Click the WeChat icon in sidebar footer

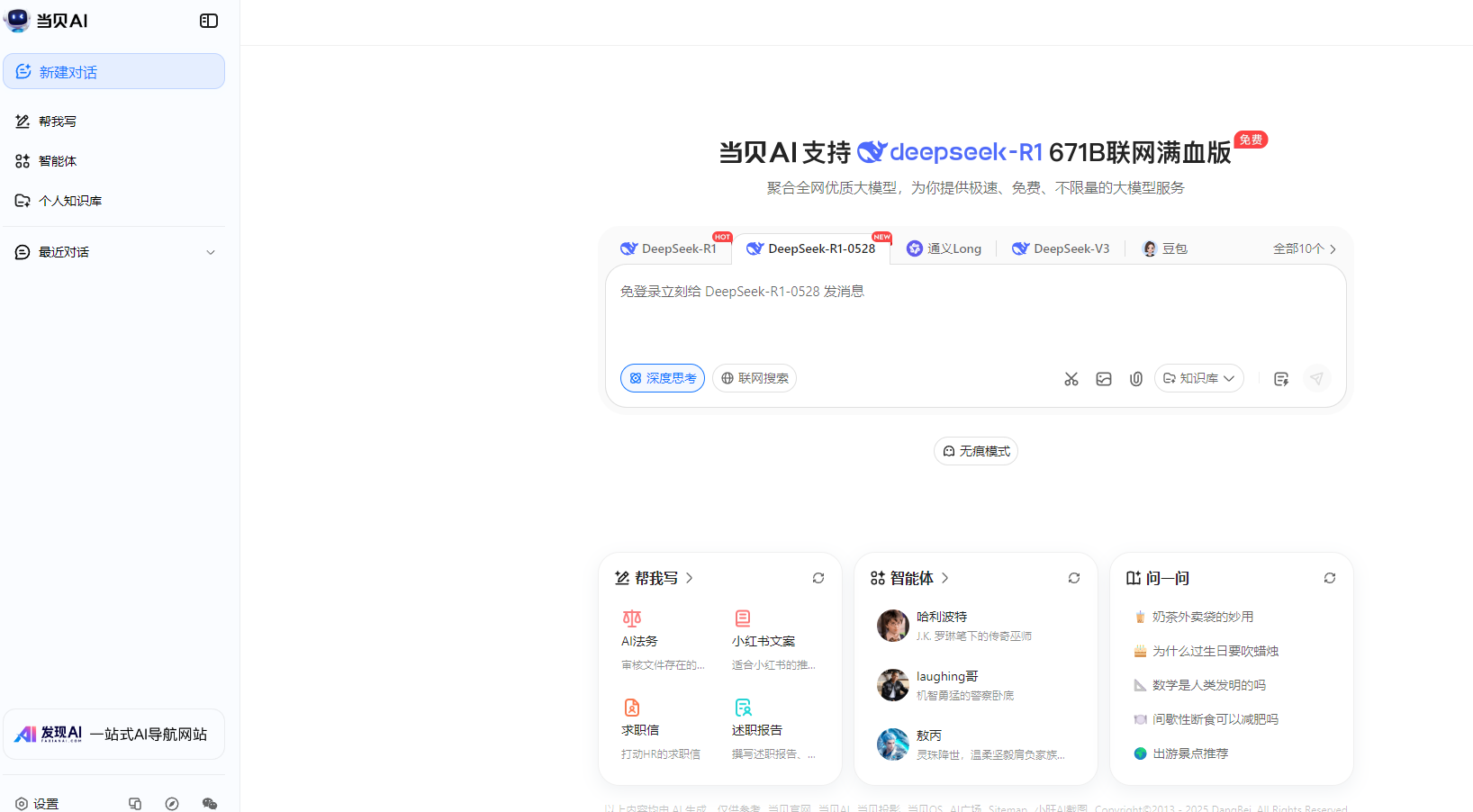(x=210, y=804)
